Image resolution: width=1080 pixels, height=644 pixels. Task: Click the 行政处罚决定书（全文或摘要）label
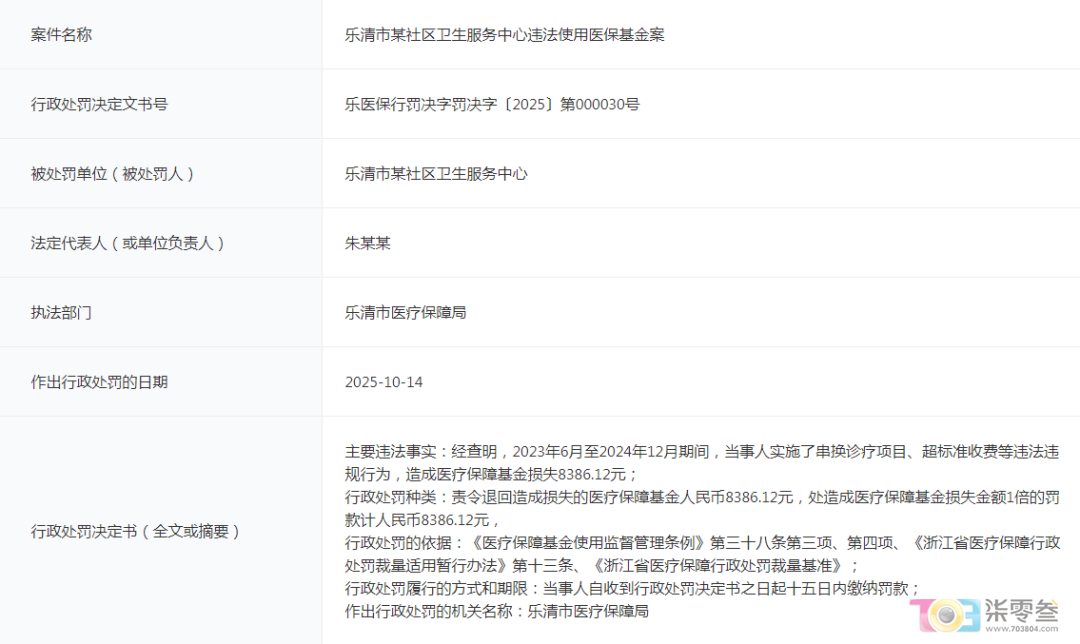[x=136, y=531]
